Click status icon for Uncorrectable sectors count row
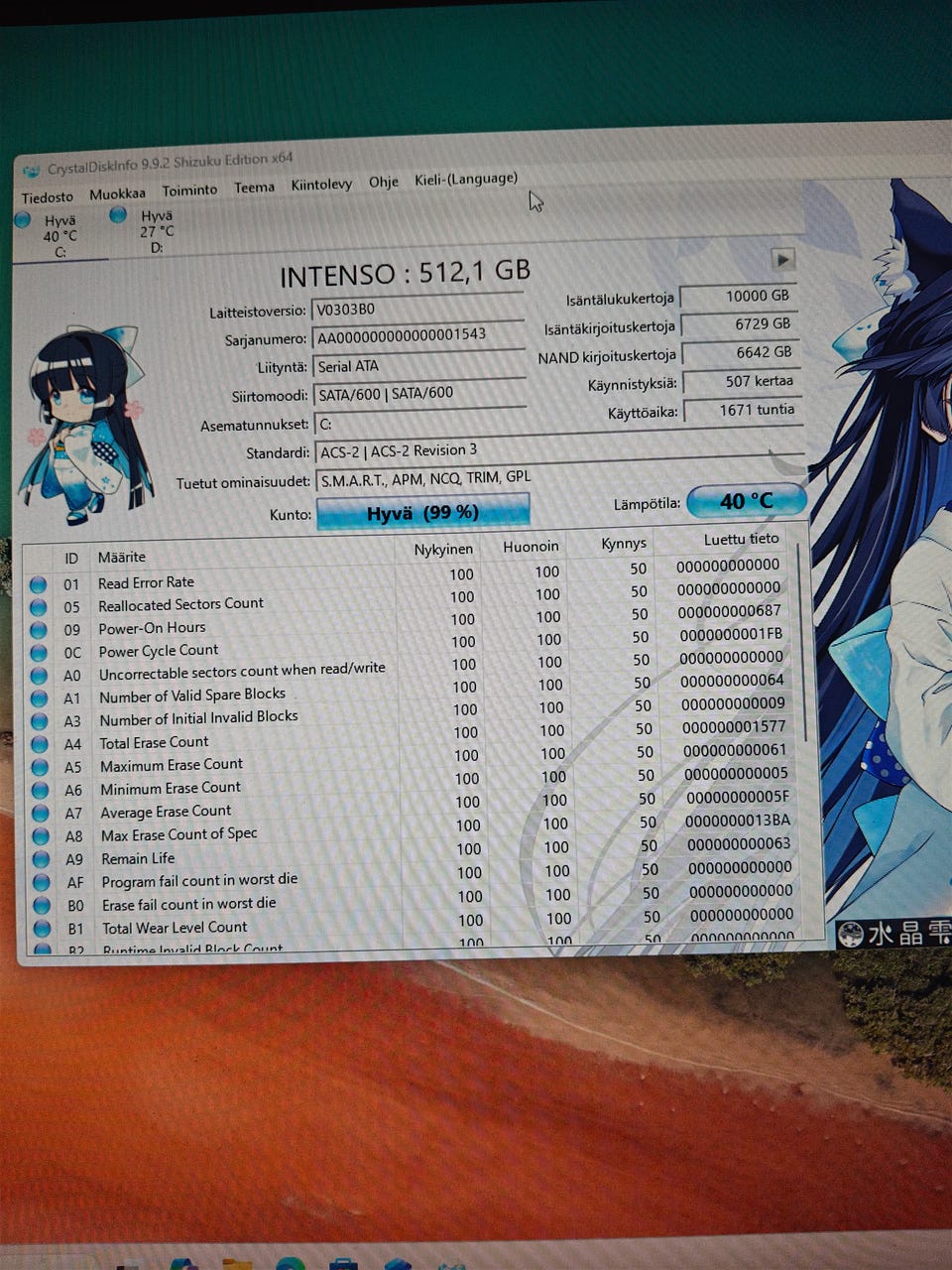952x1270 pixels. click(39, 676)
